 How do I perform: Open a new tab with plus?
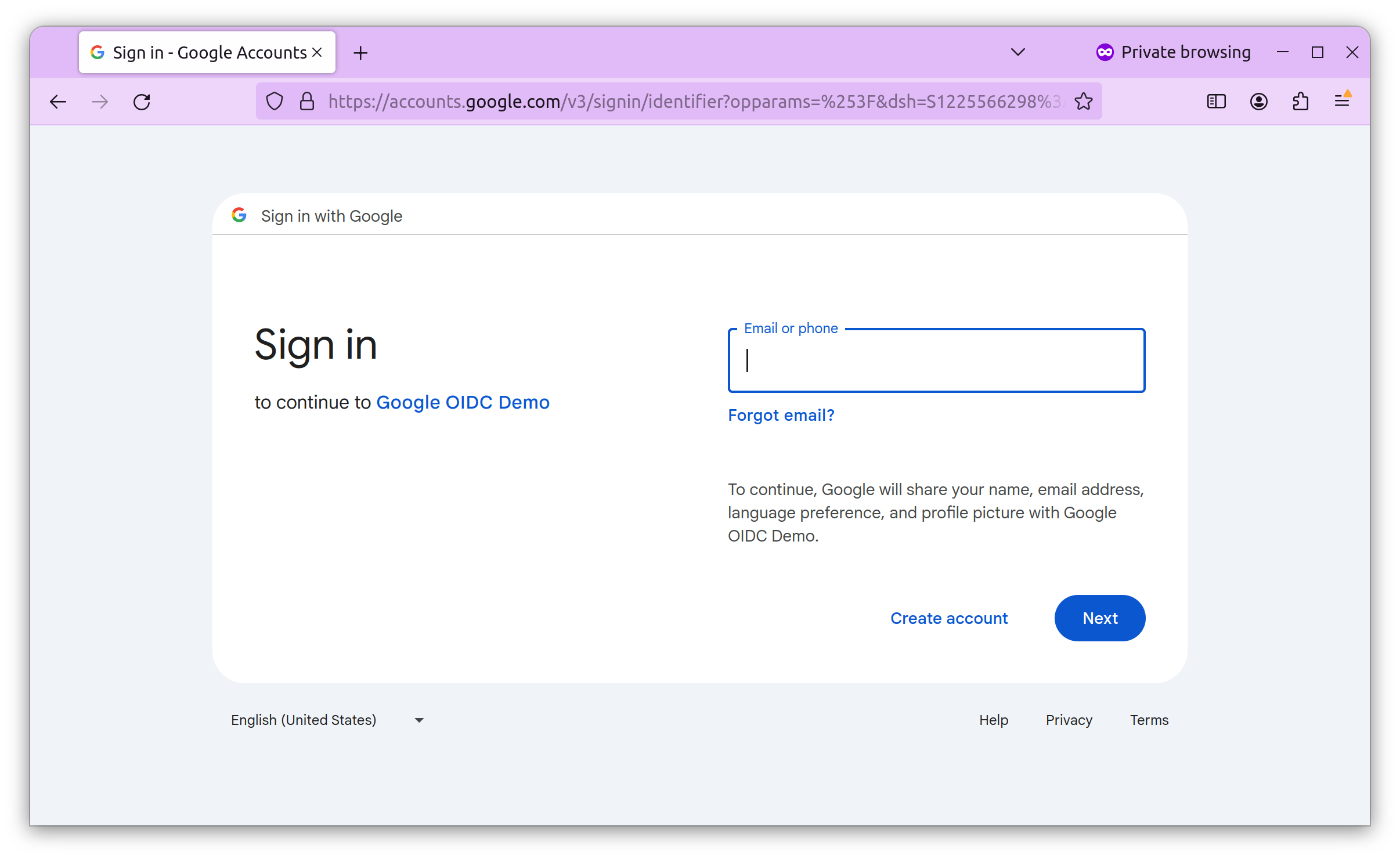pyautogui.click(x=360, y=53)
